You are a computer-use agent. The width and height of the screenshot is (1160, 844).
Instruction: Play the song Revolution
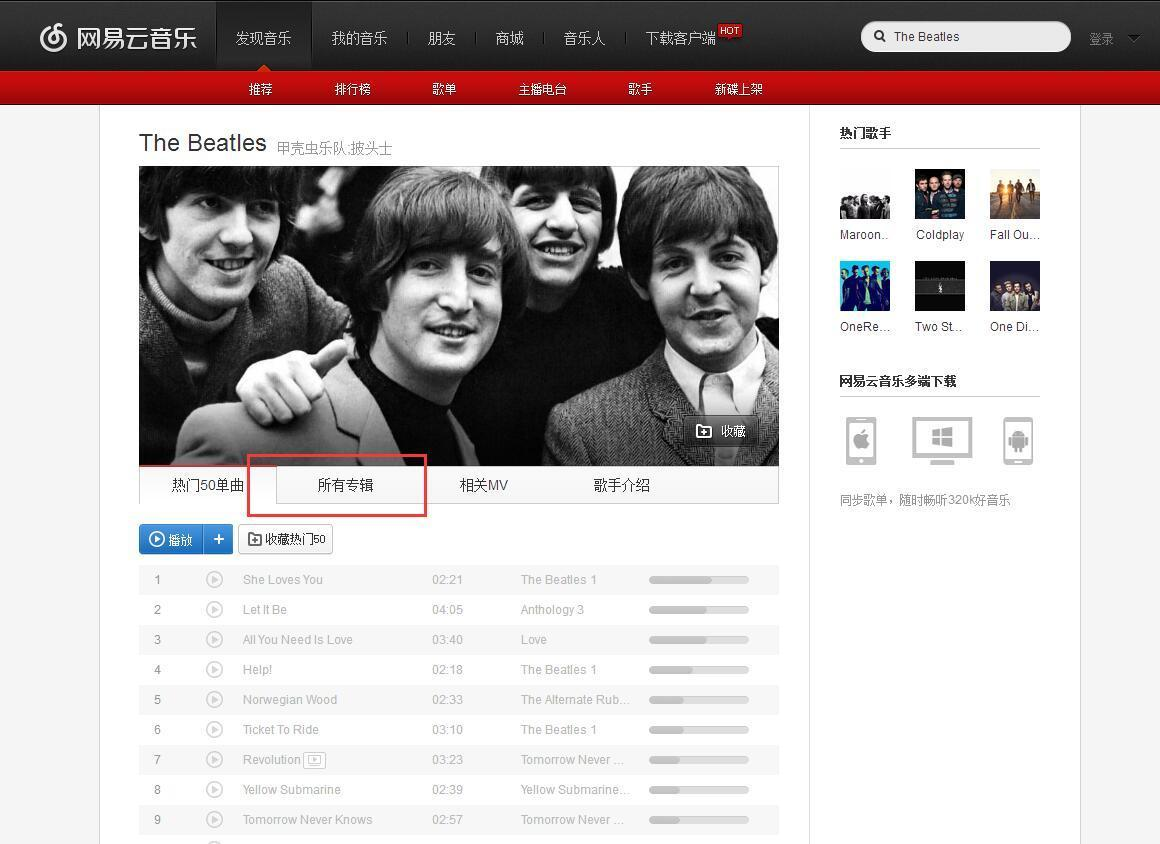pyautogui.click(x=214, y=760)
